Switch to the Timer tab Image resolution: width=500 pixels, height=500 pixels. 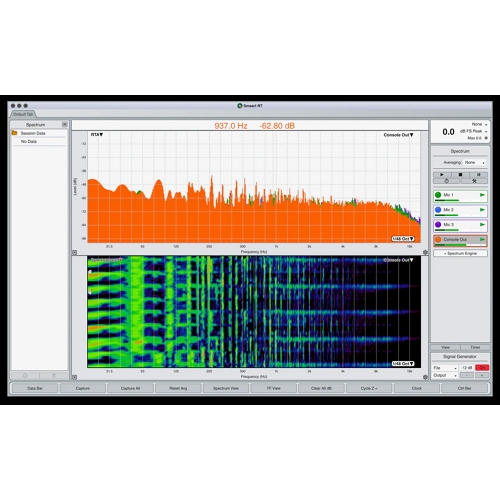[475, 347]
